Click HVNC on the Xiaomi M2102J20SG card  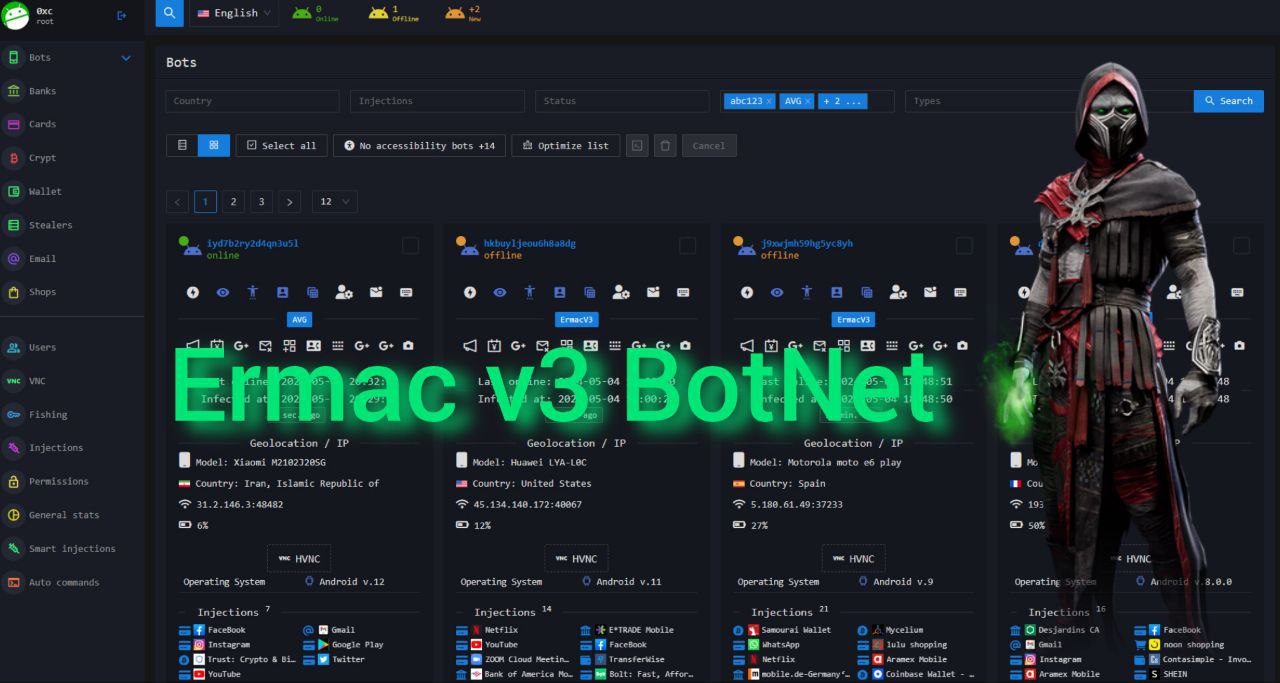tap(299, 559)
